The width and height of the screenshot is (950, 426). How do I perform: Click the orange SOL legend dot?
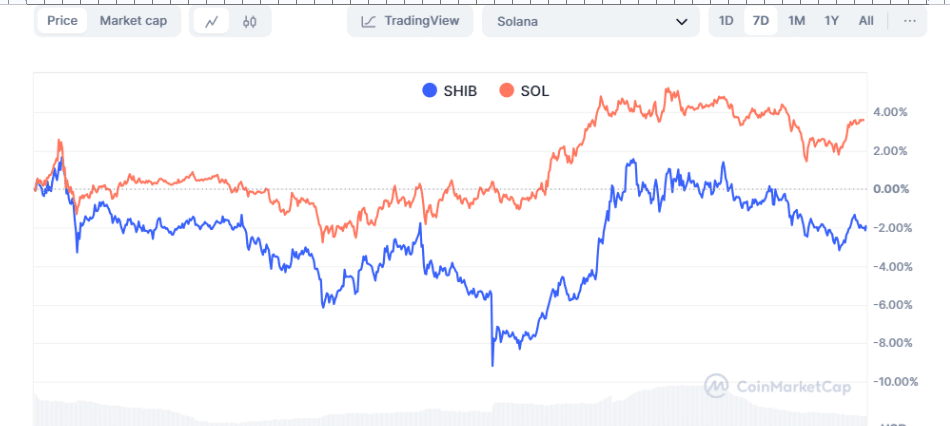[x=506, y=91]
